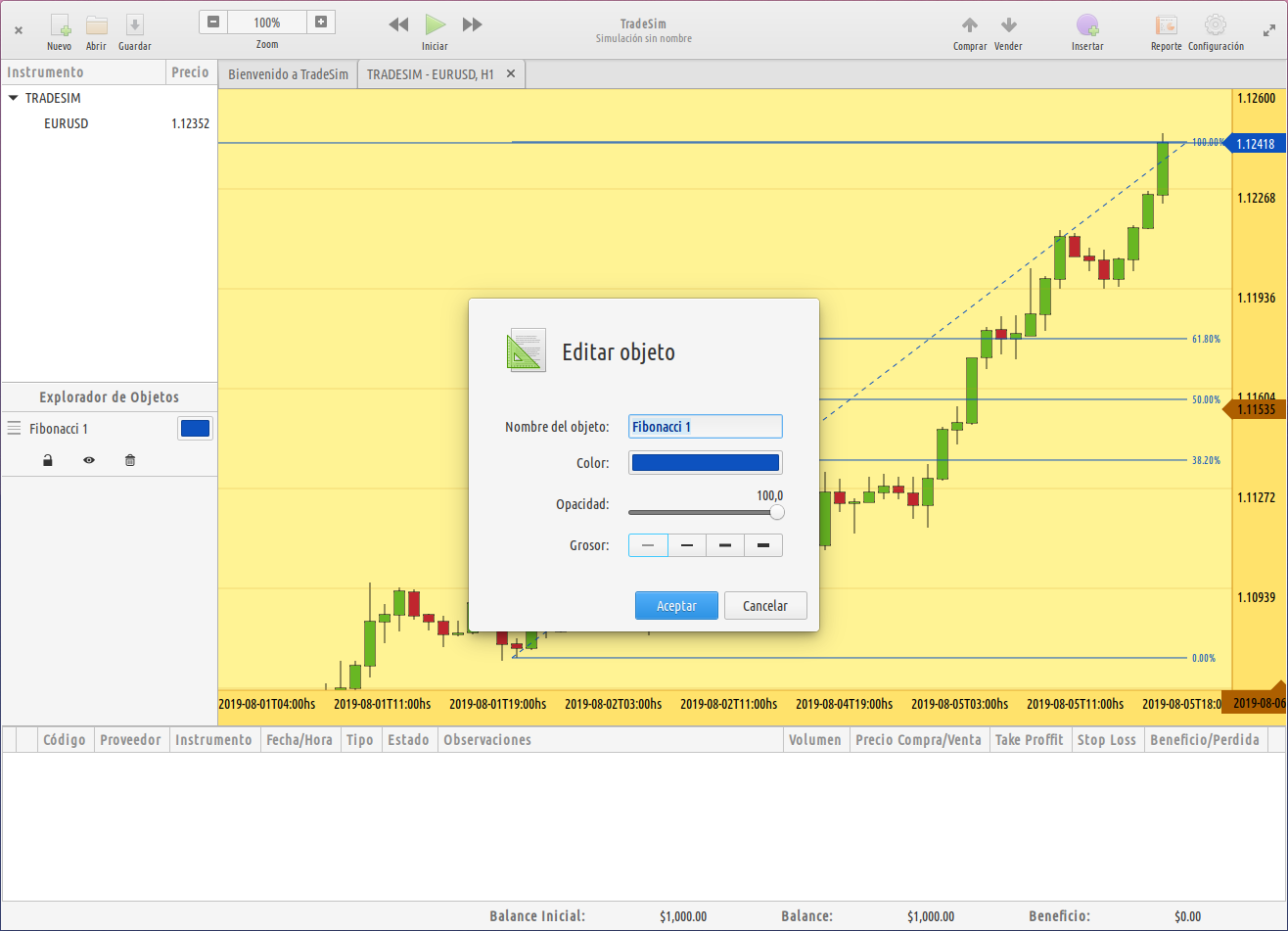Click the Precio column header

pos(191,72)
